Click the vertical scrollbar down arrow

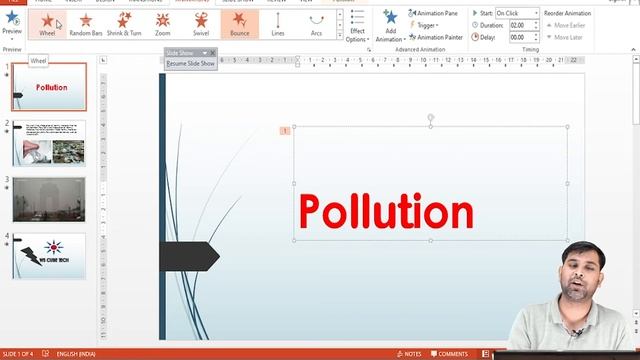[x=636, y=313]
